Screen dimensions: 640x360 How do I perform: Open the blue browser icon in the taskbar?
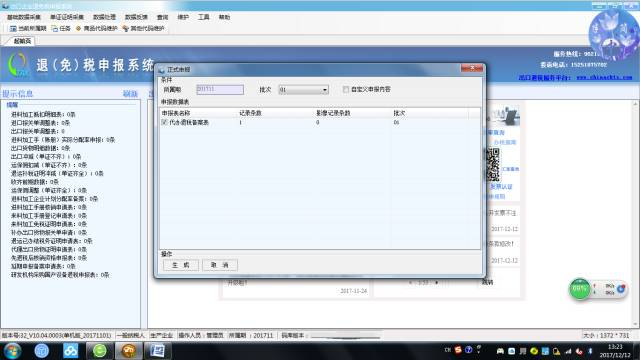pos(42,351)
